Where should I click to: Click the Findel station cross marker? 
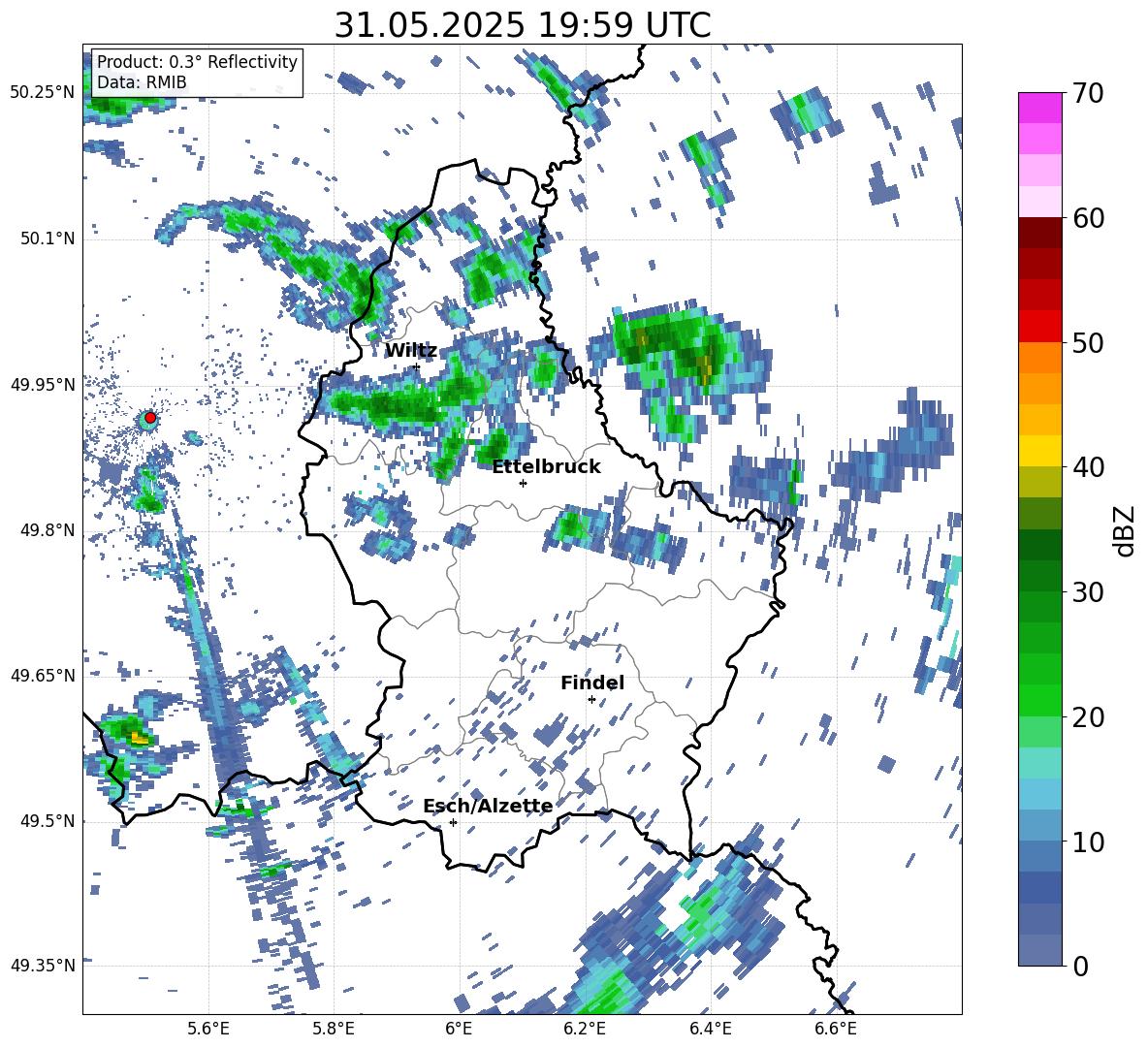coord(591,700)
